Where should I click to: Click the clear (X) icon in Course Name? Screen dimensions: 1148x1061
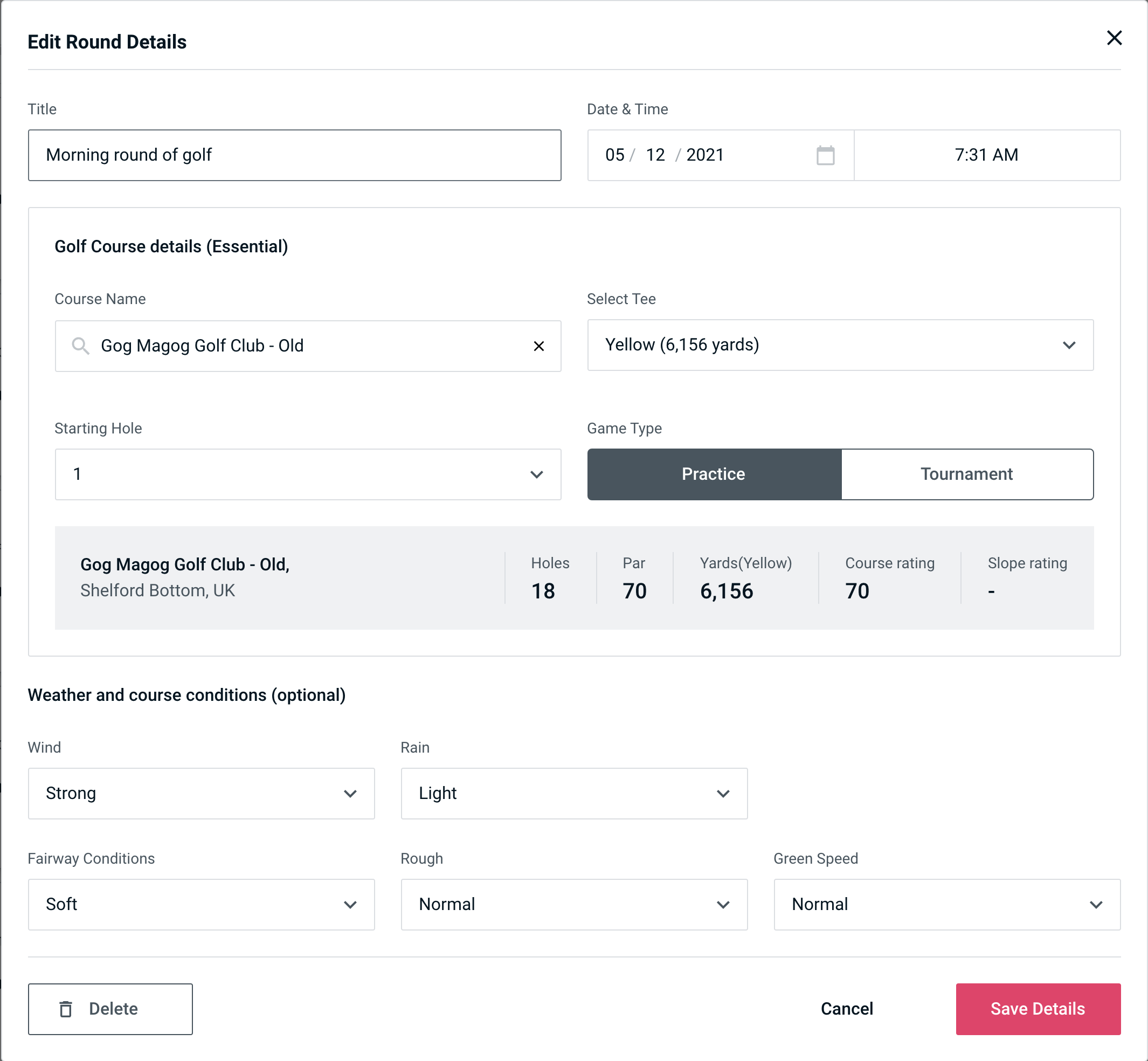click(540, 346)
